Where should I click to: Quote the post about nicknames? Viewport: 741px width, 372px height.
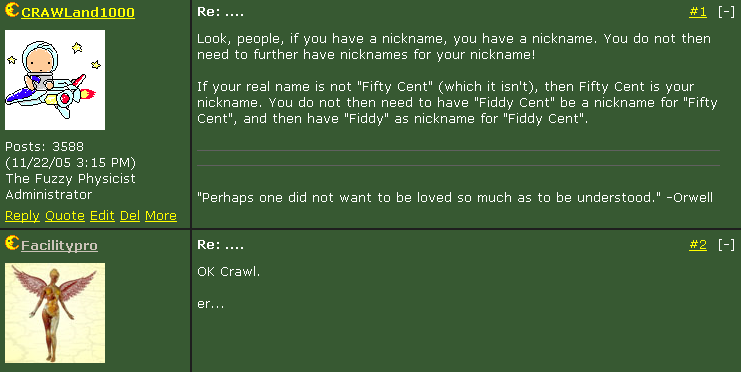point(65,216)
